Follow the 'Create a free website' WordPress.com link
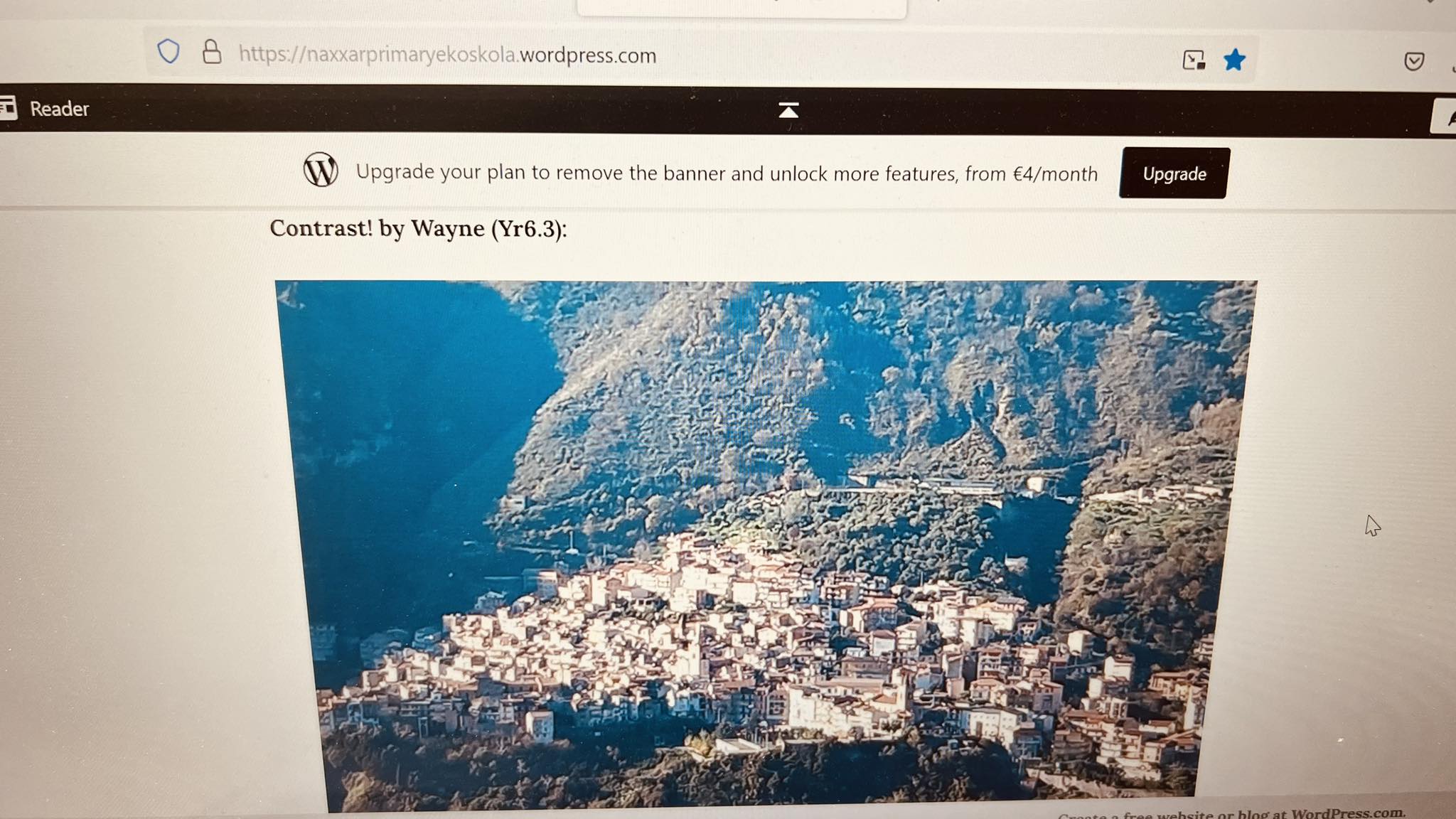Screen dimensions: 1456x819 click(1231, 813)
